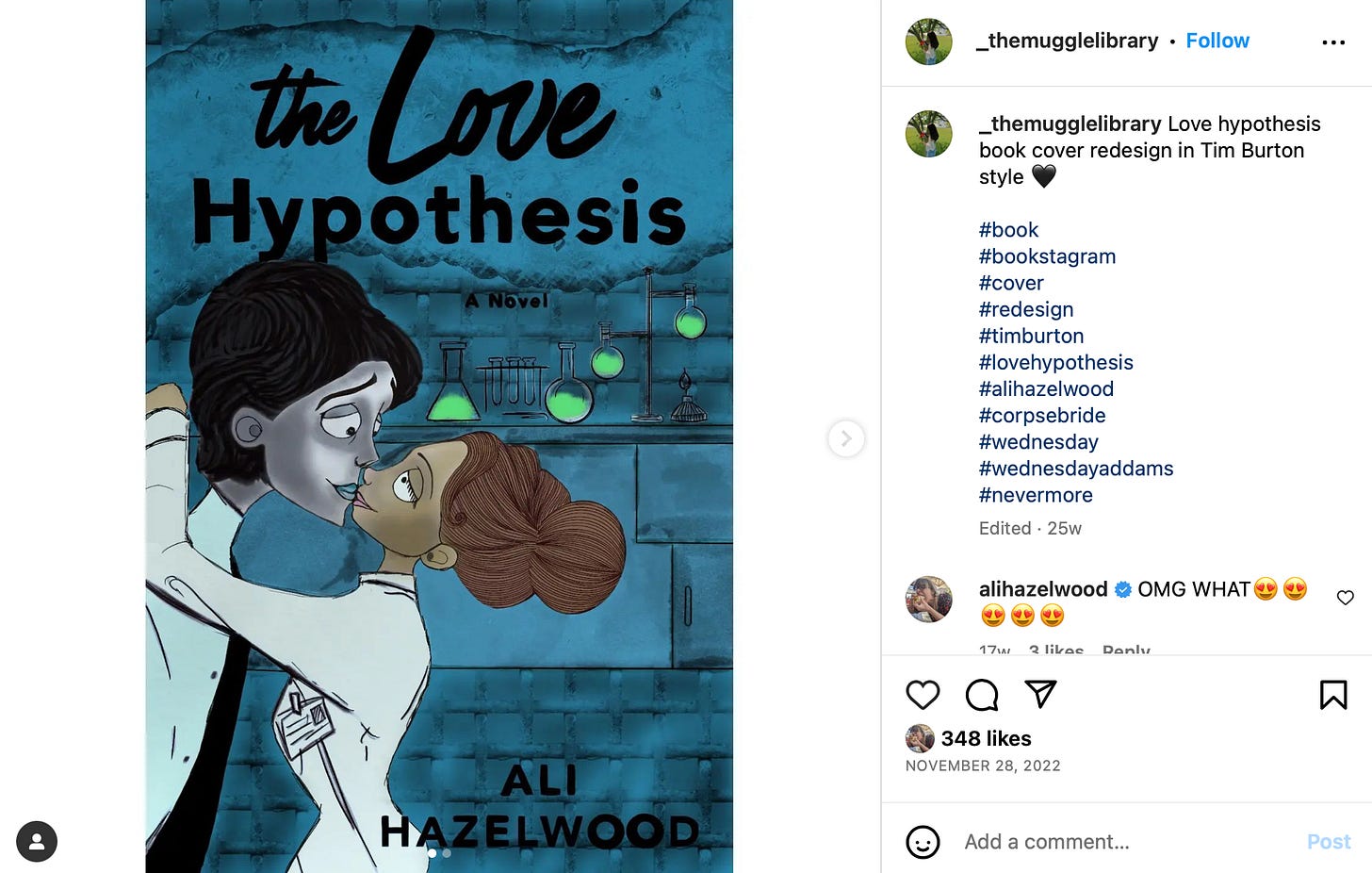The image size is (1372, 873).
Task: Like alihazelwood's comment with the small heart
Action: pos(1346,598)
